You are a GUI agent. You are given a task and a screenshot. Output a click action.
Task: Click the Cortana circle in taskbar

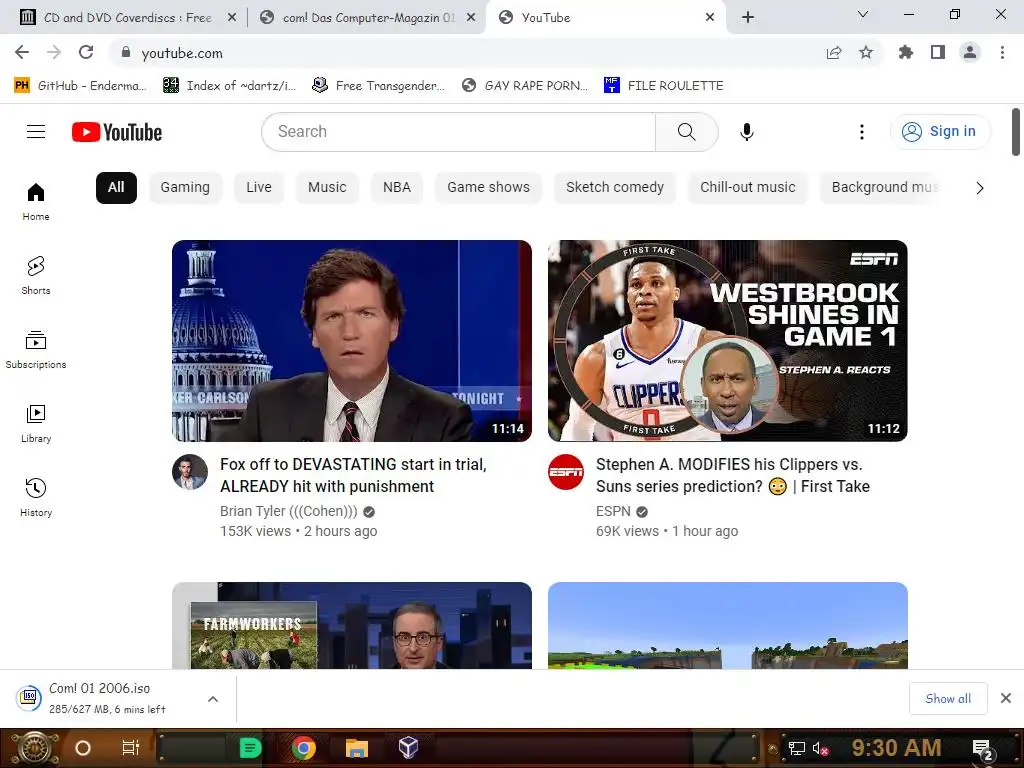pos(83,748)
